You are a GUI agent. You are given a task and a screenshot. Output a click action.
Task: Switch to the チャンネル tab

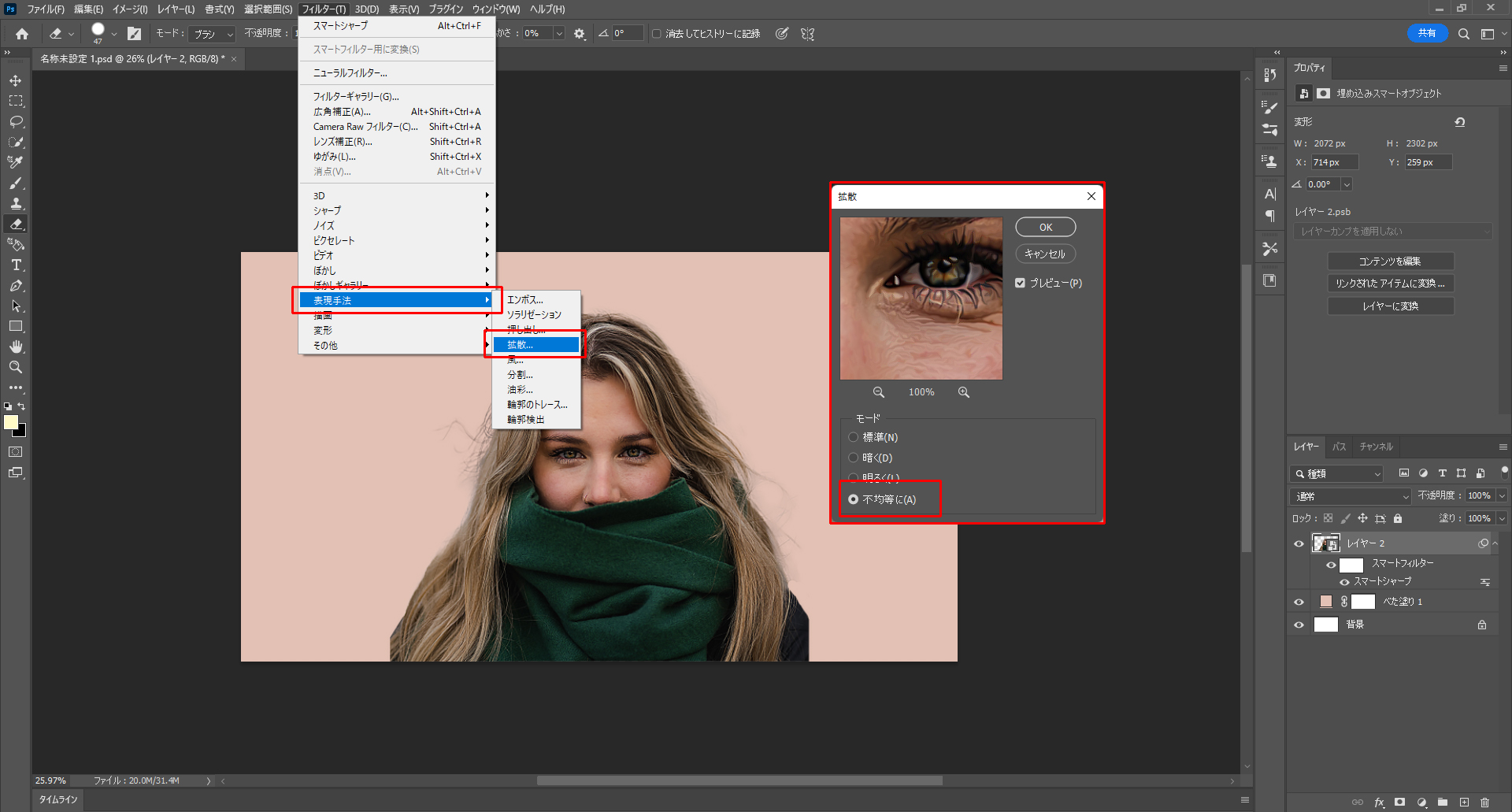pyautogui.click(x=1376, y=447)
